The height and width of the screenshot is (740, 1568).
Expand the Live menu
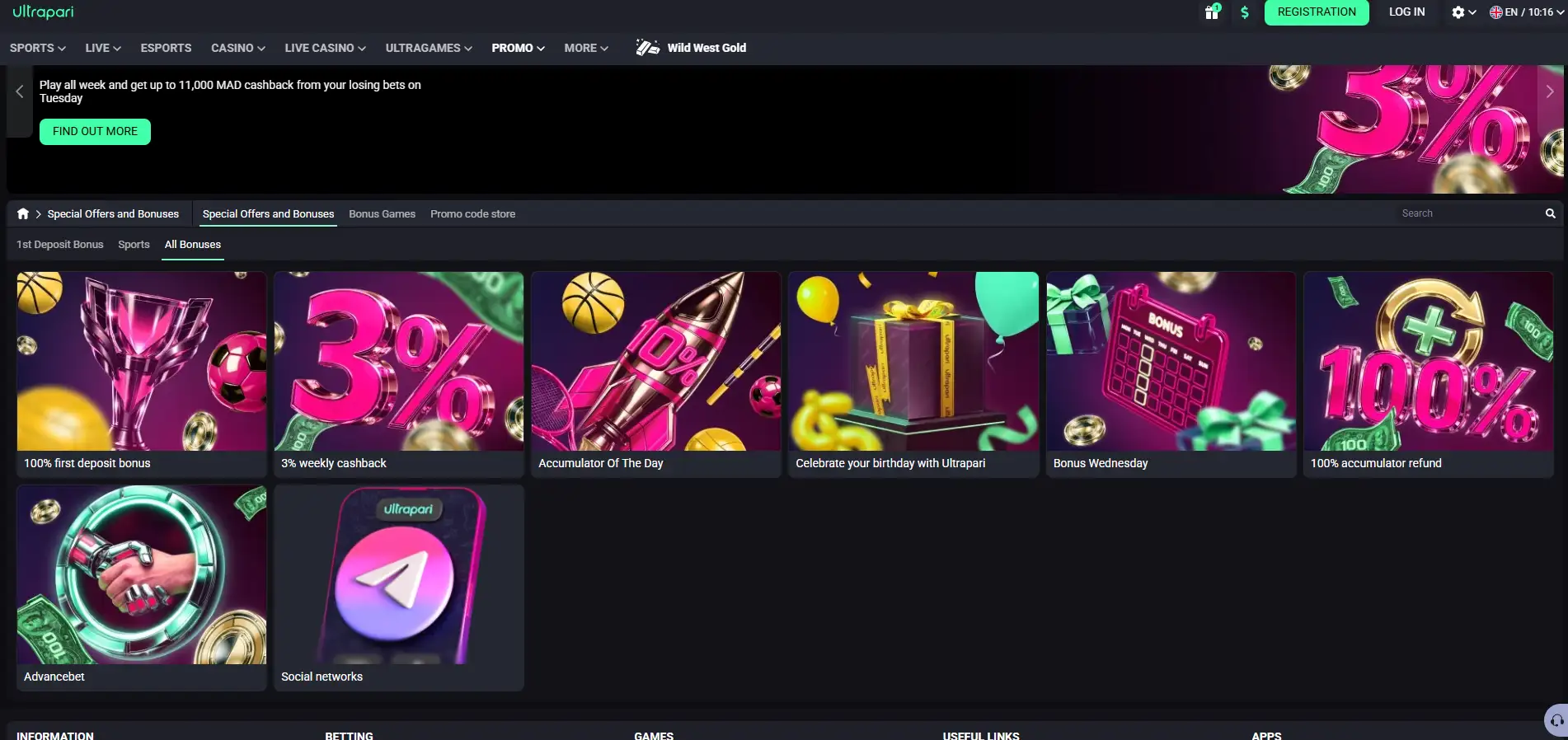103,48
